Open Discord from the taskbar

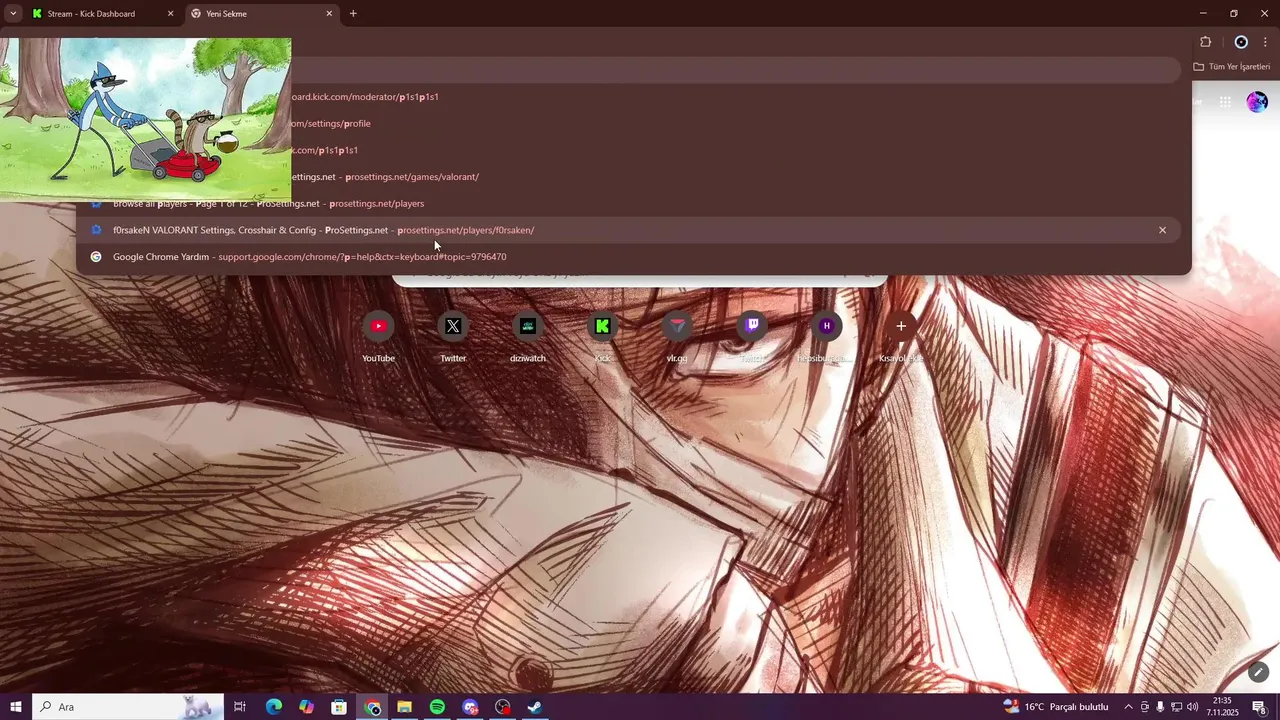click(x=470, y=707)
